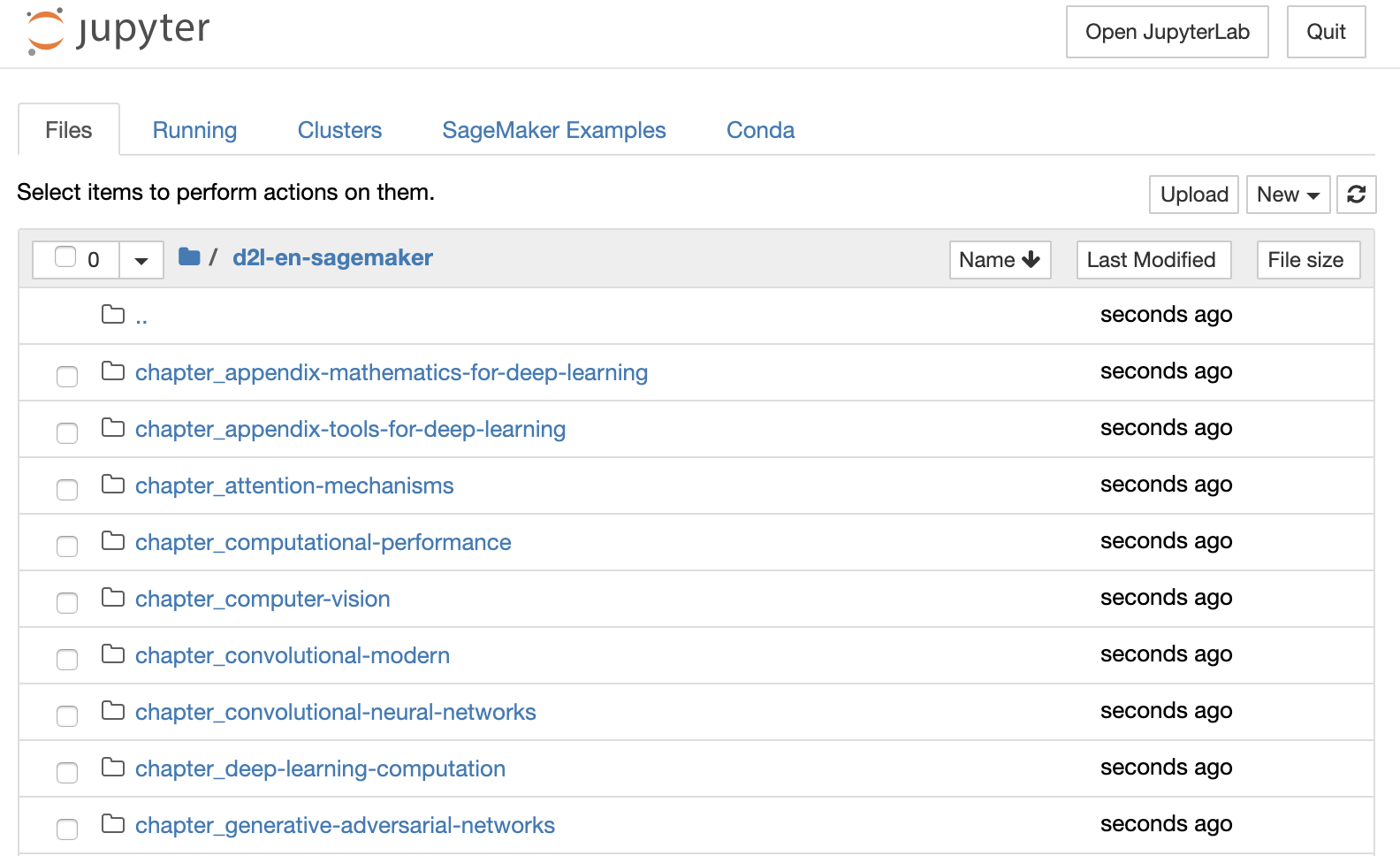Click the parent directory folder icon
The image size is (1400, 856).
(113, 315)
